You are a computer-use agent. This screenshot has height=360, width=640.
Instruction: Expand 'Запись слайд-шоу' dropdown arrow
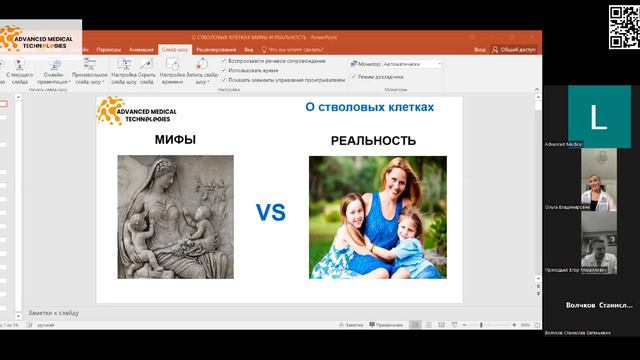click(x=208, y=82)
